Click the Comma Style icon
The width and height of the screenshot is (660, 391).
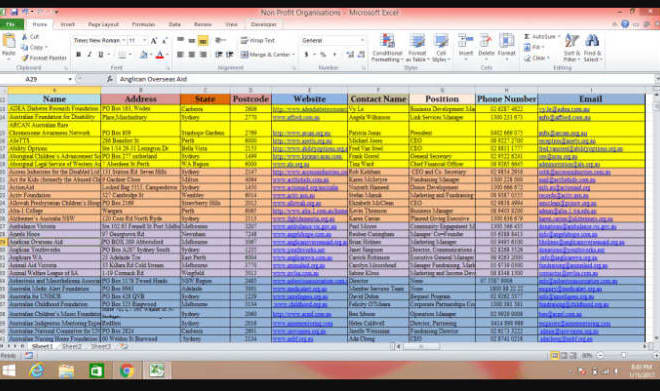coord(335,55)
